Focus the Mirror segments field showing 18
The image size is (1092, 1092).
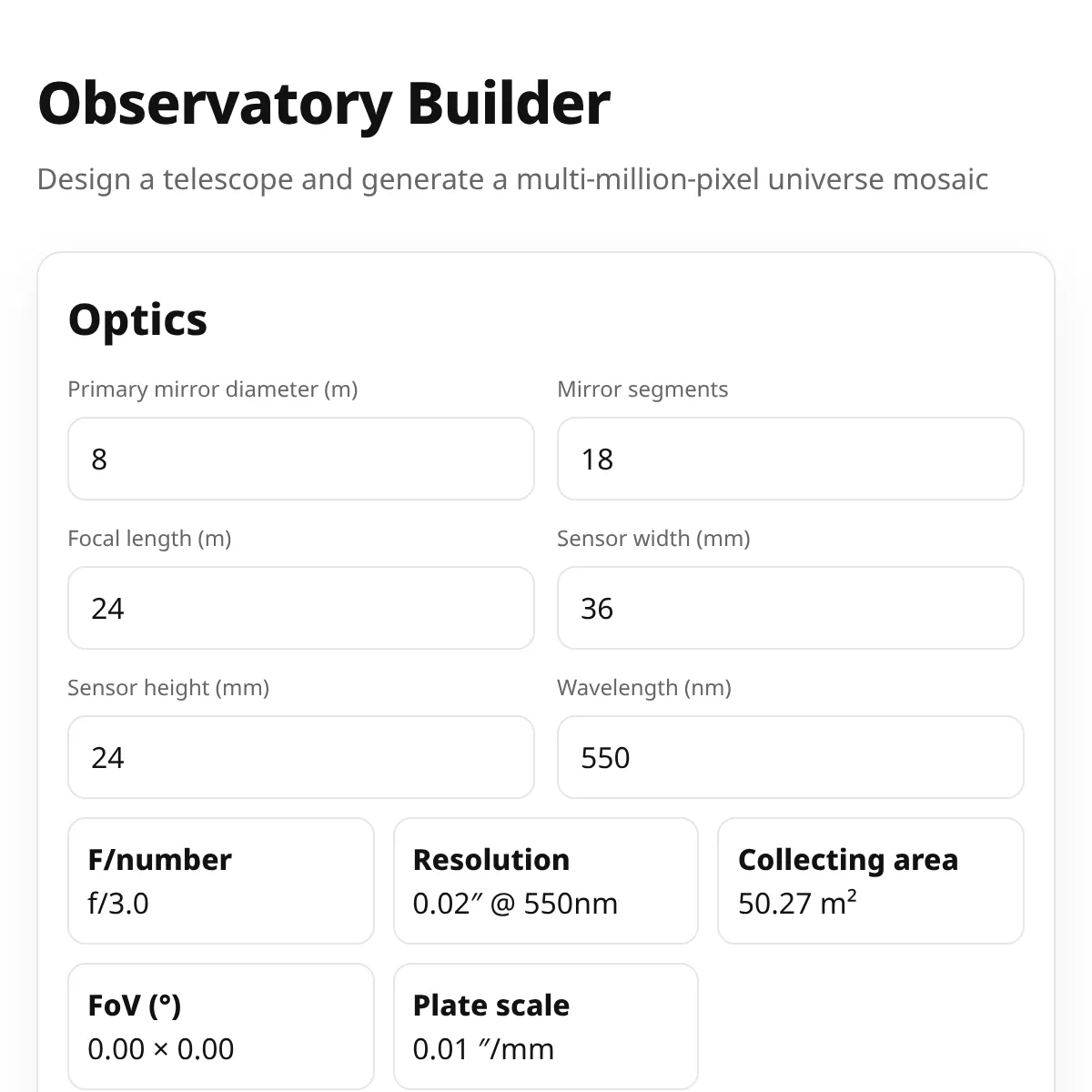[x=791, y=459]
